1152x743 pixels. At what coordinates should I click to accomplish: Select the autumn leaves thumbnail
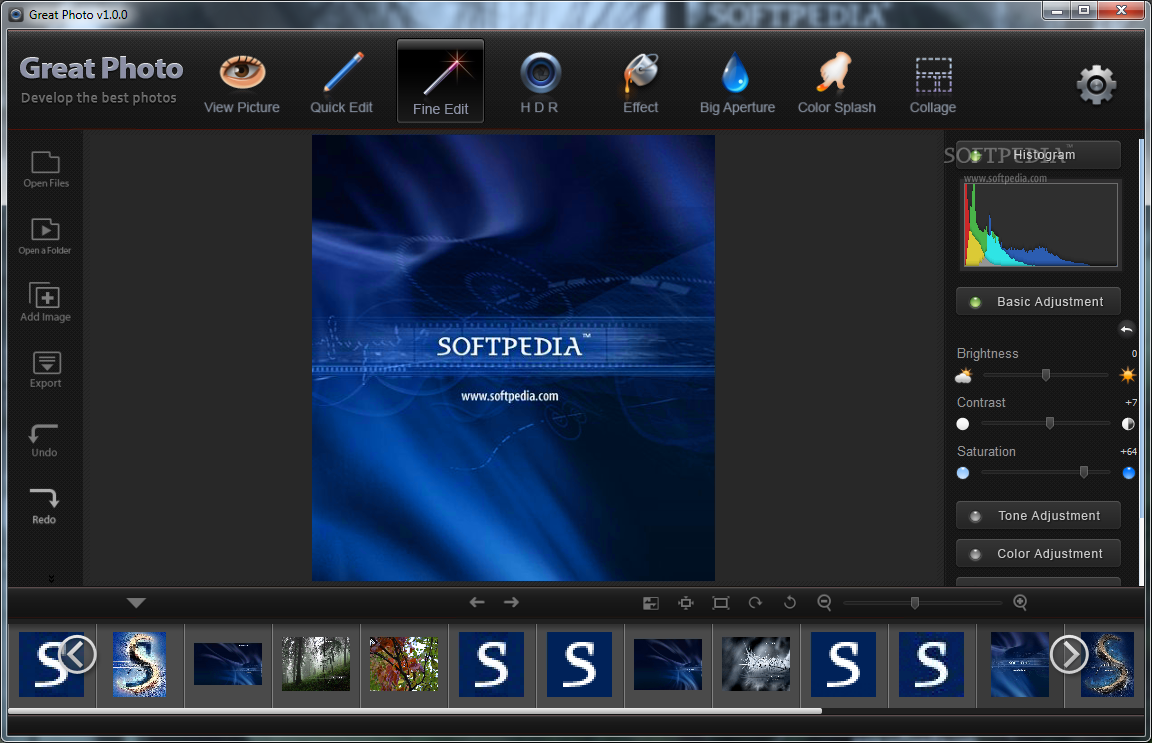pyautogui.click(x=404, y=664)
